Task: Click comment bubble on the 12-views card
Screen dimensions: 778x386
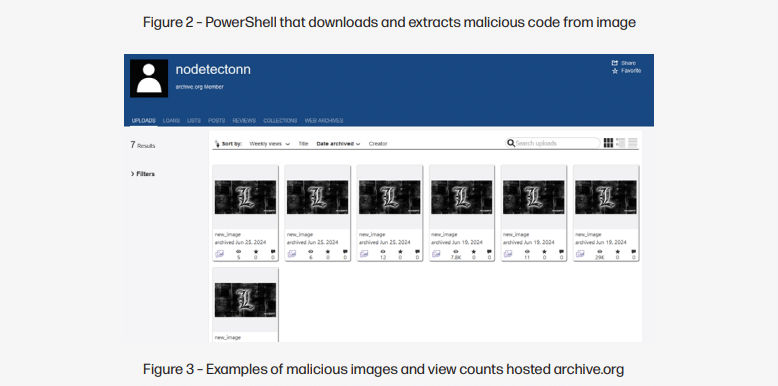Action: click(x=417, y=252)
